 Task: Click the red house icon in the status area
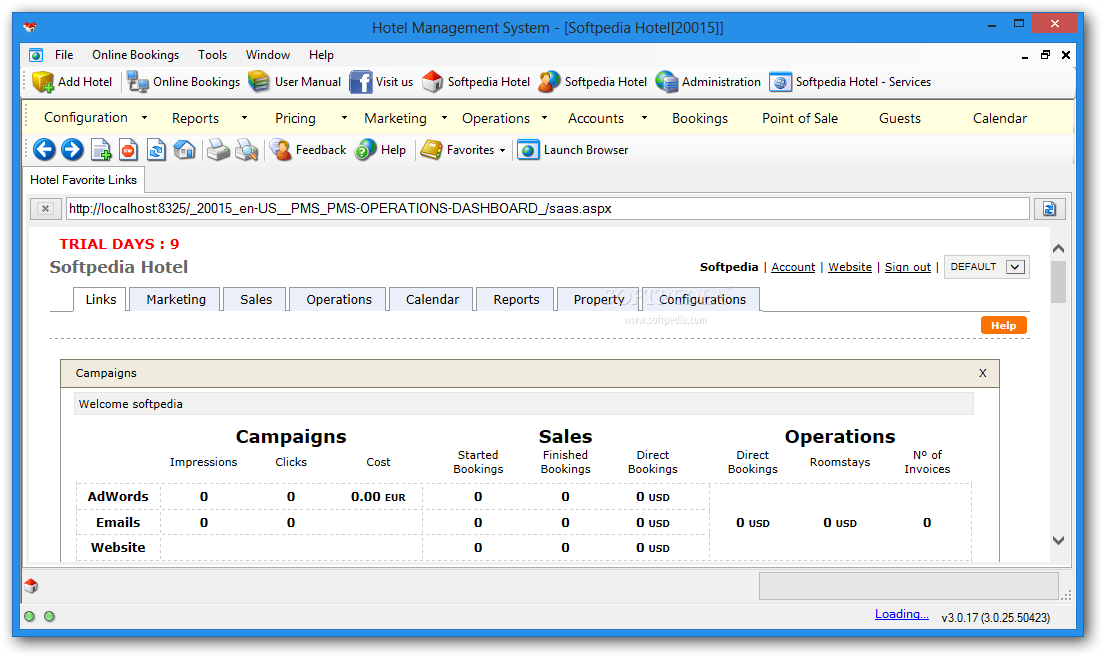(31, 585)
